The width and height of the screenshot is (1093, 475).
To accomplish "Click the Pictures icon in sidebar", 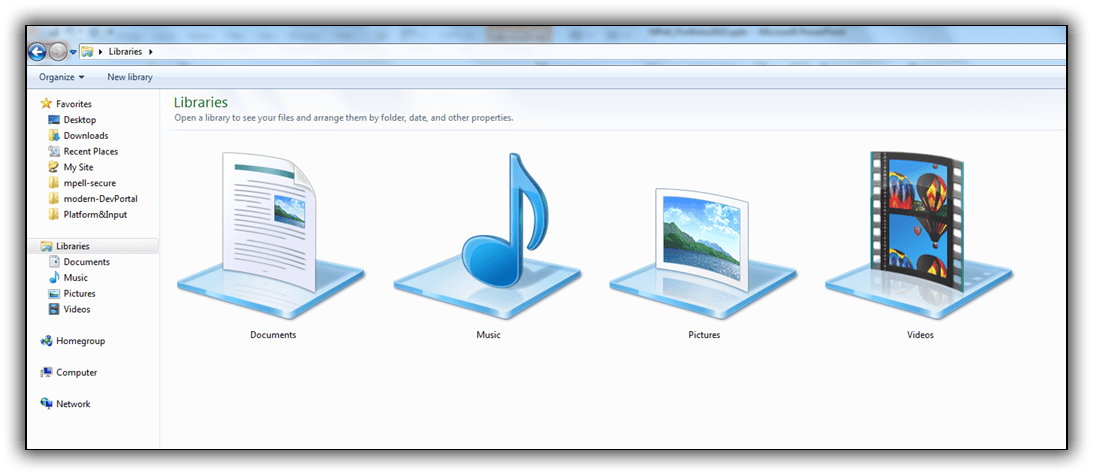I will 54,294.
